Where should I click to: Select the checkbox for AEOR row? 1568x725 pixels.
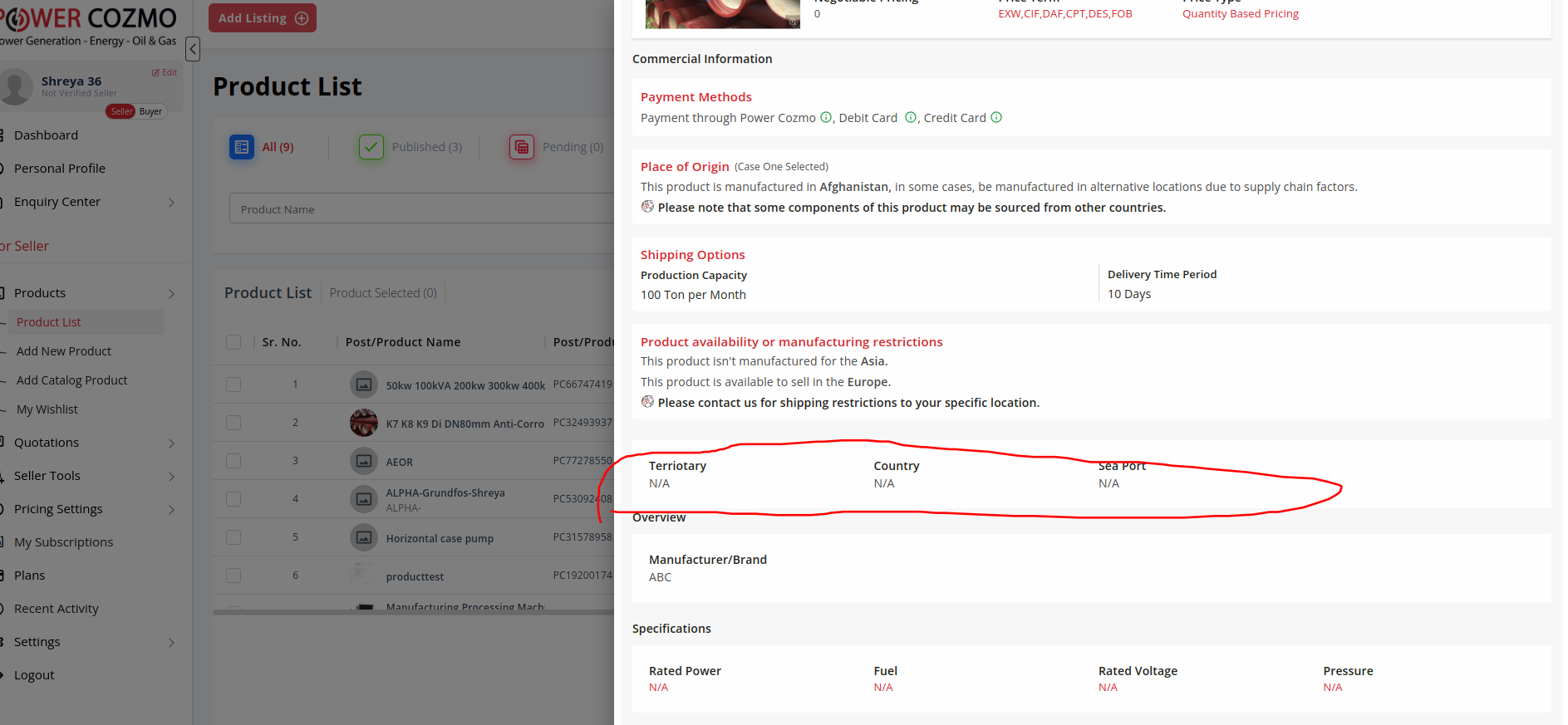coord(233,461)
